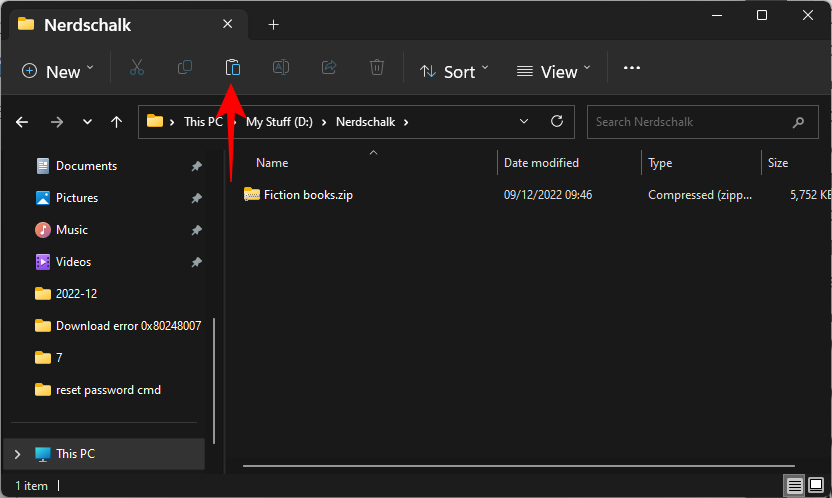
Task: Open the New dropdown menu
Action: (58, 71)
